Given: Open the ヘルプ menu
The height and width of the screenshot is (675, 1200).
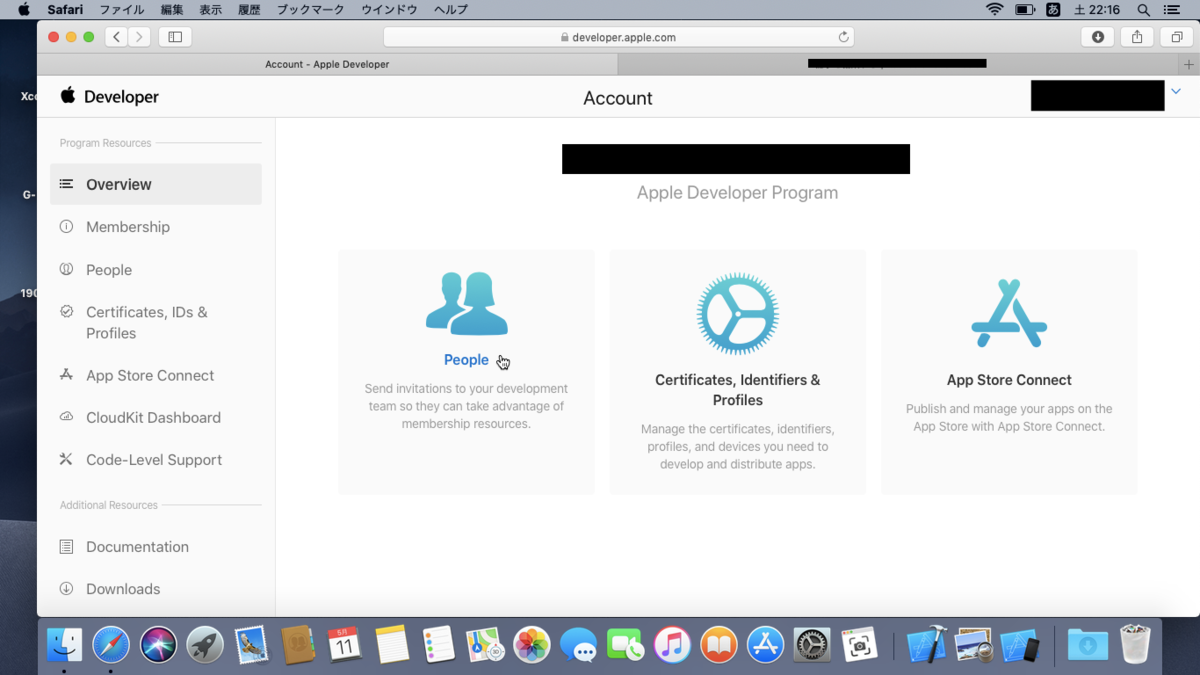Looking at the screenshot, I should coord(451,9).
